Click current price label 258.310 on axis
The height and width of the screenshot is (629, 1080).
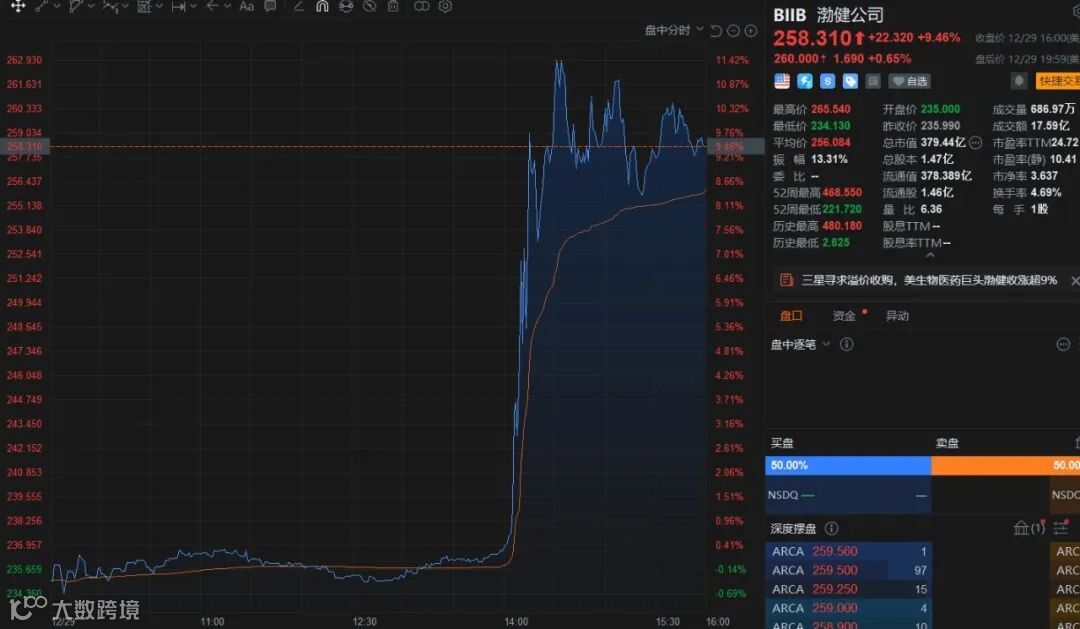[x=24, y=146]
